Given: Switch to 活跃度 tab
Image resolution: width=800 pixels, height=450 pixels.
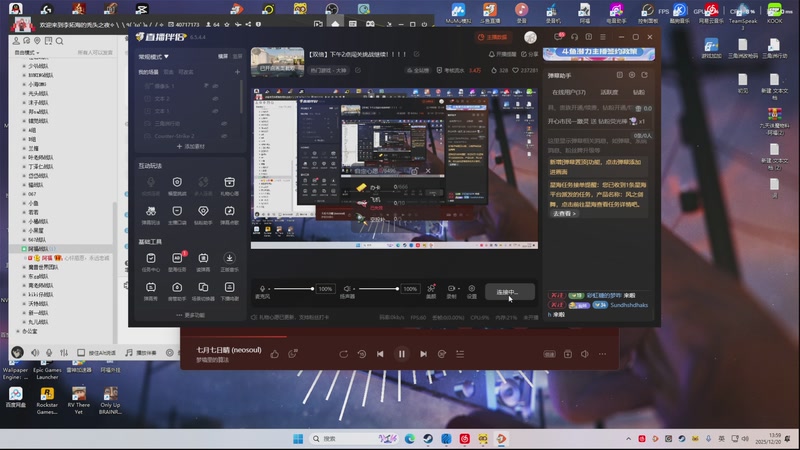Looking at the screenshot, I should 609,92.
